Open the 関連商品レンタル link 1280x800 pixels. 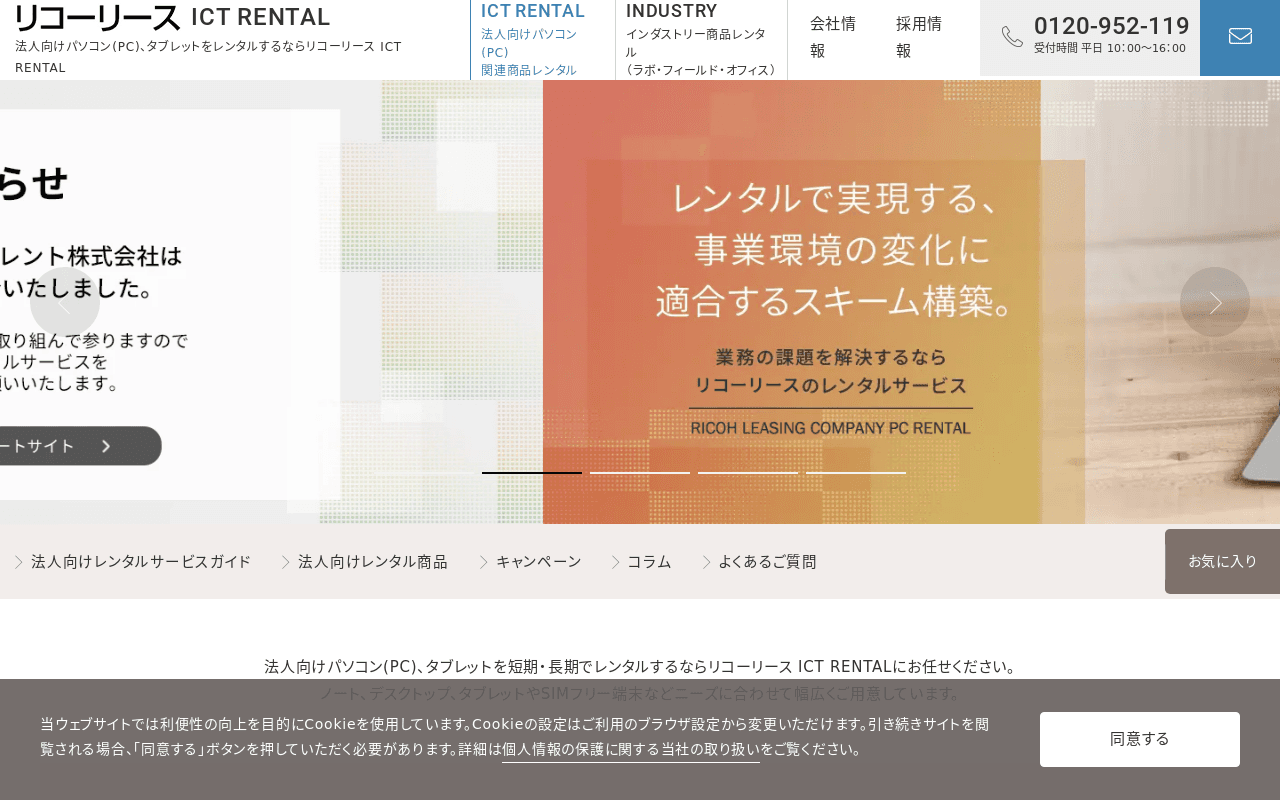(x=528, y=70)
